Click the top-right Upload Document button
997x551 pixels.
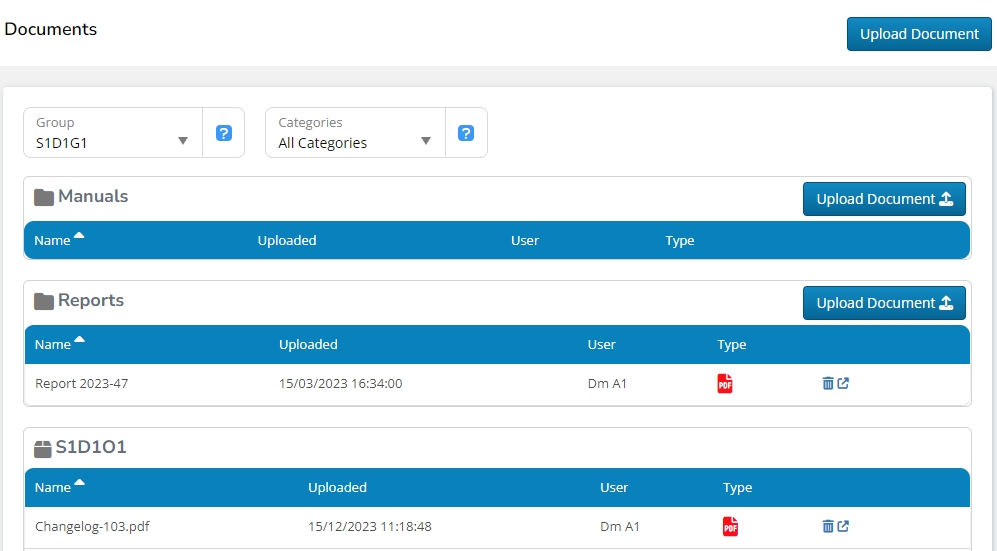pos(918,34)
